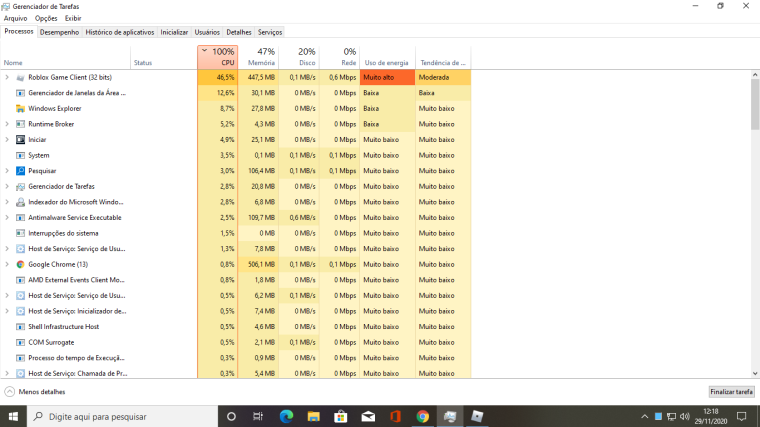
Task: Sort processes by CPU column header
Action: [x=218, y=57]
